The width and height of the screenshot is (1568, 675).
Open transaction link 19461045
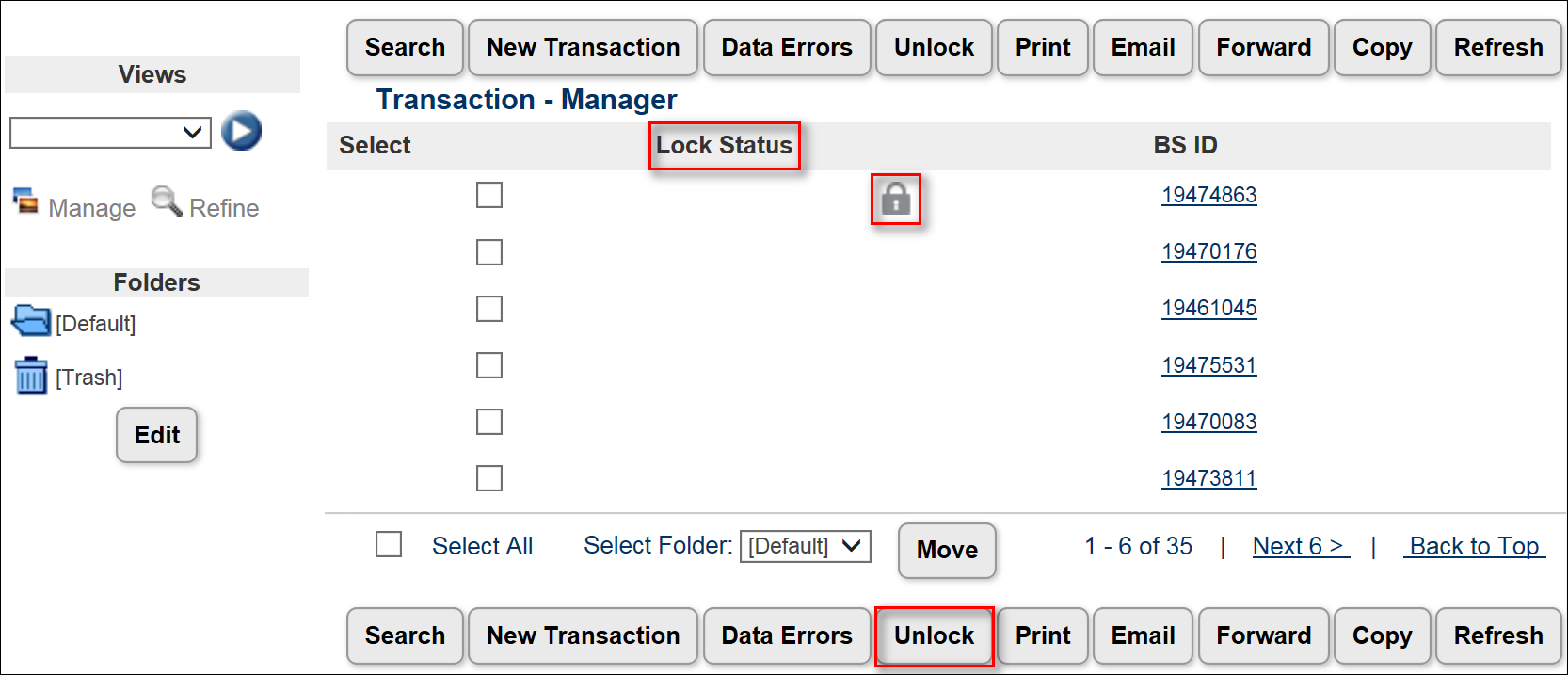[x=1208, y=309]
